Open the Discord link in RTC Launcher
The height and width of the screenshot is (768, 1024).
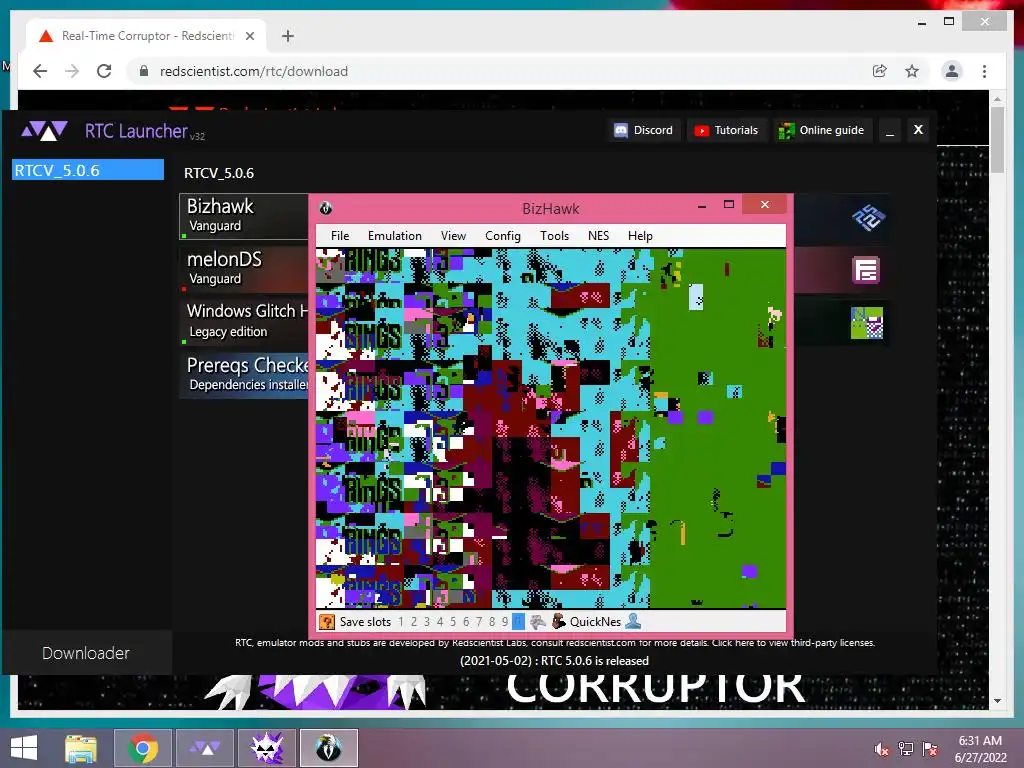coord(644,130)
